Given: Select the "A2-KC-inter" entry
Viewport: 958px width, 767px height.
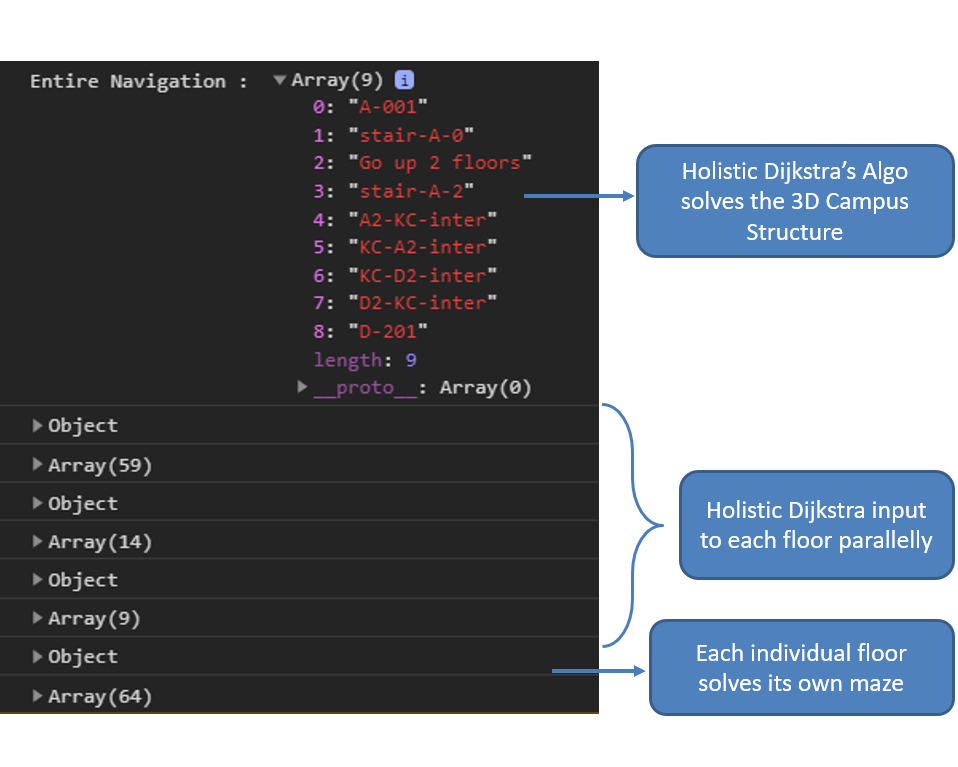Looking at the screenshot, I should click(423, 219).
